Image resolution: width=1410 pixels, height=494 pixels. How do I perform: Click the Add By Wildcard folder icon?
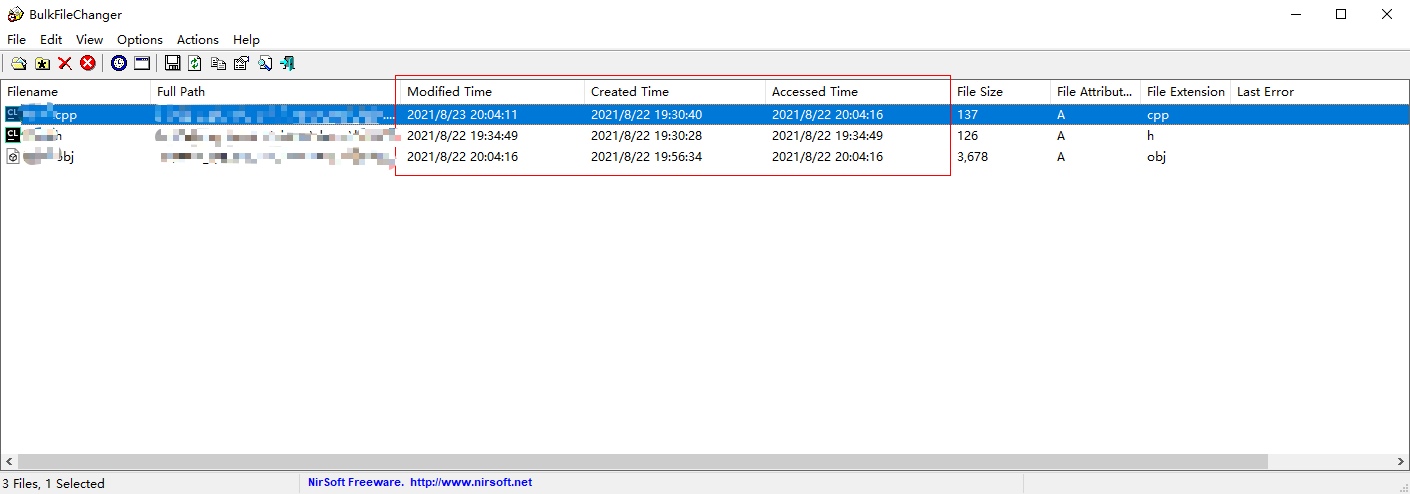[42, 63]
